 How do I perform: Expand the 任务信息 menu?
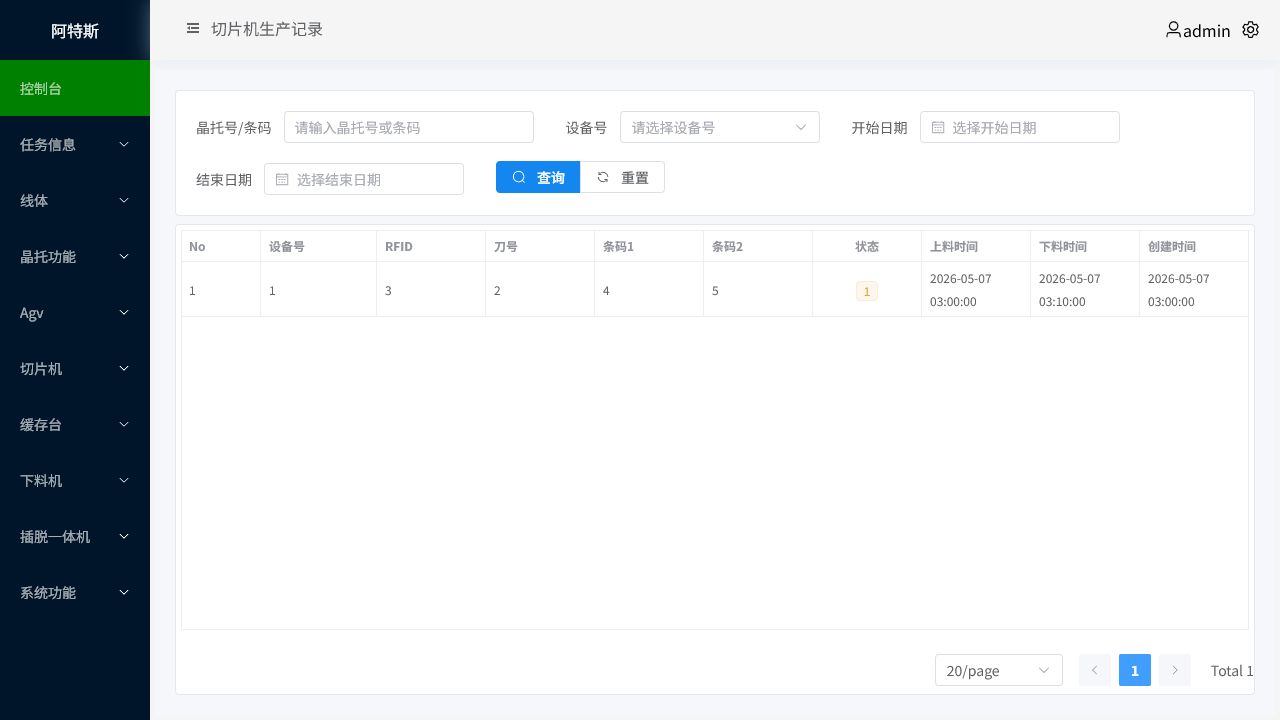75,144
